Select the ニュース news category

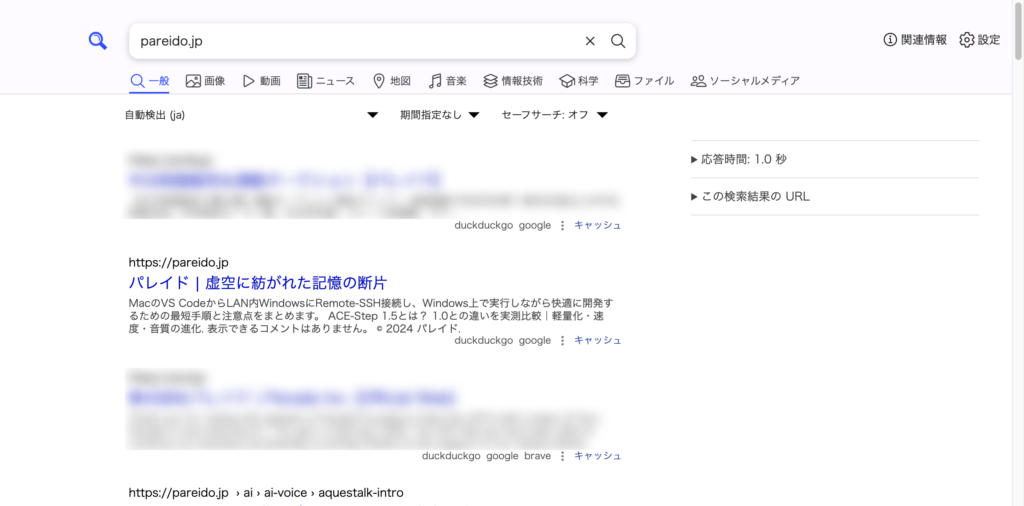click(x=326, y=81)
